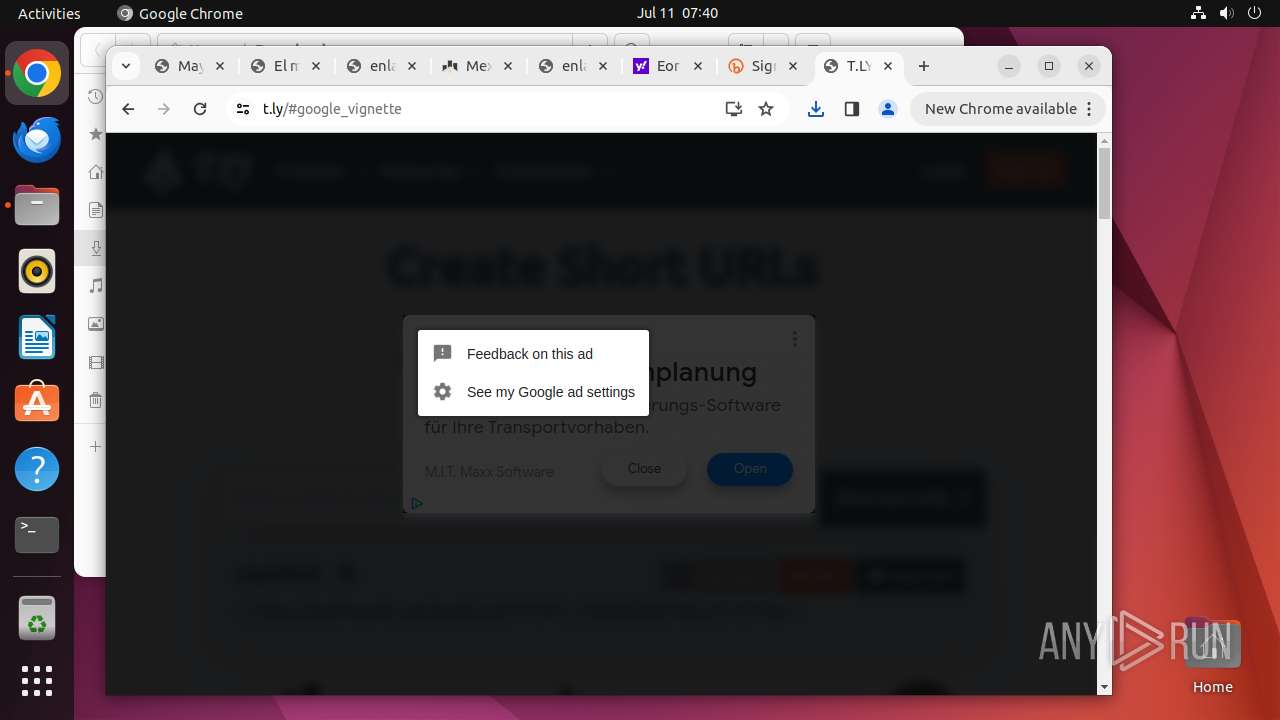Screen dimensions: 1280x720
Task: Open Help from the dock
Action: (x=37, y=469)
